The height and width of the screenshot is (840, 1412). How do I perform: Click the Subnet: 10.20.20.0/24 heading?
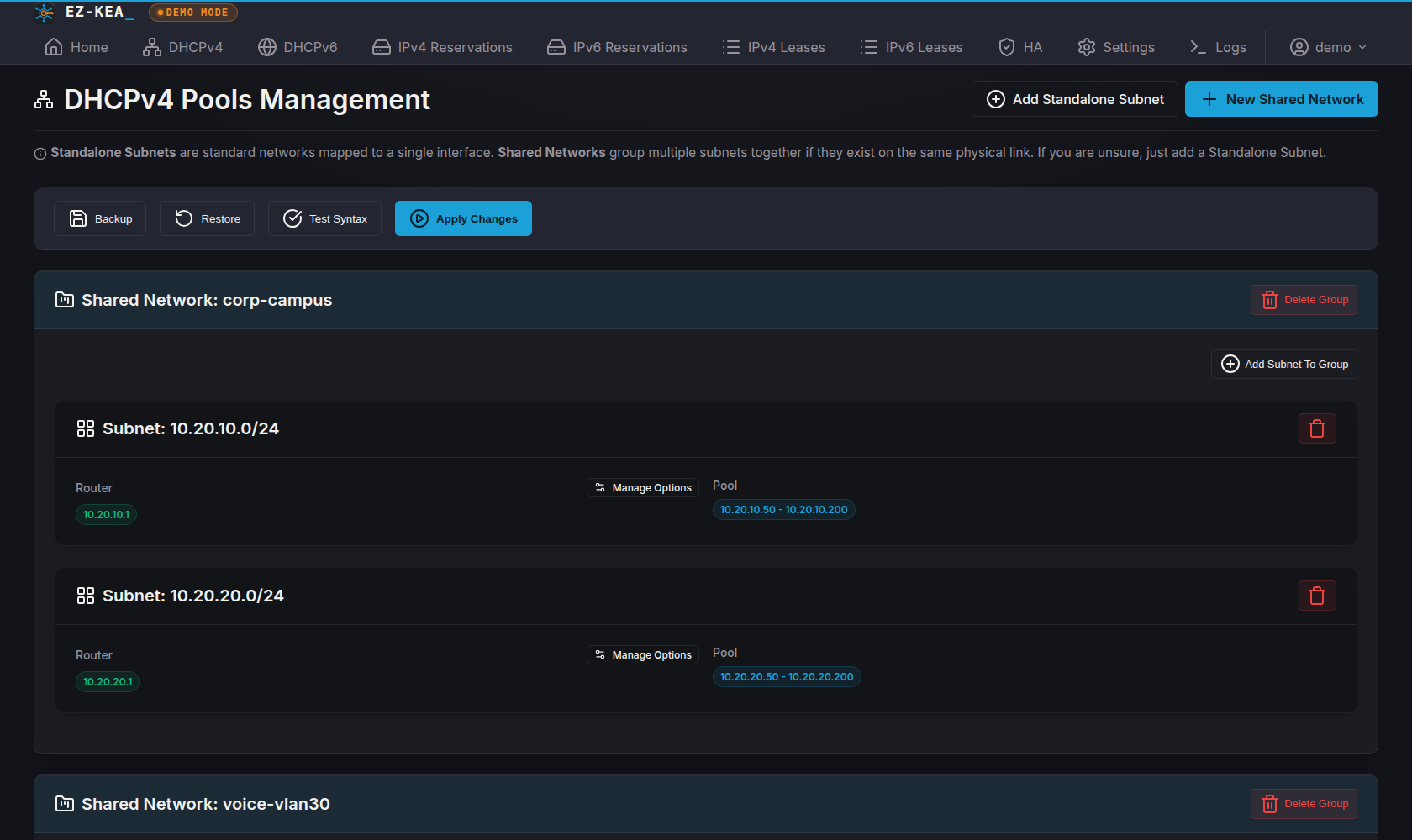pos(193,596)
